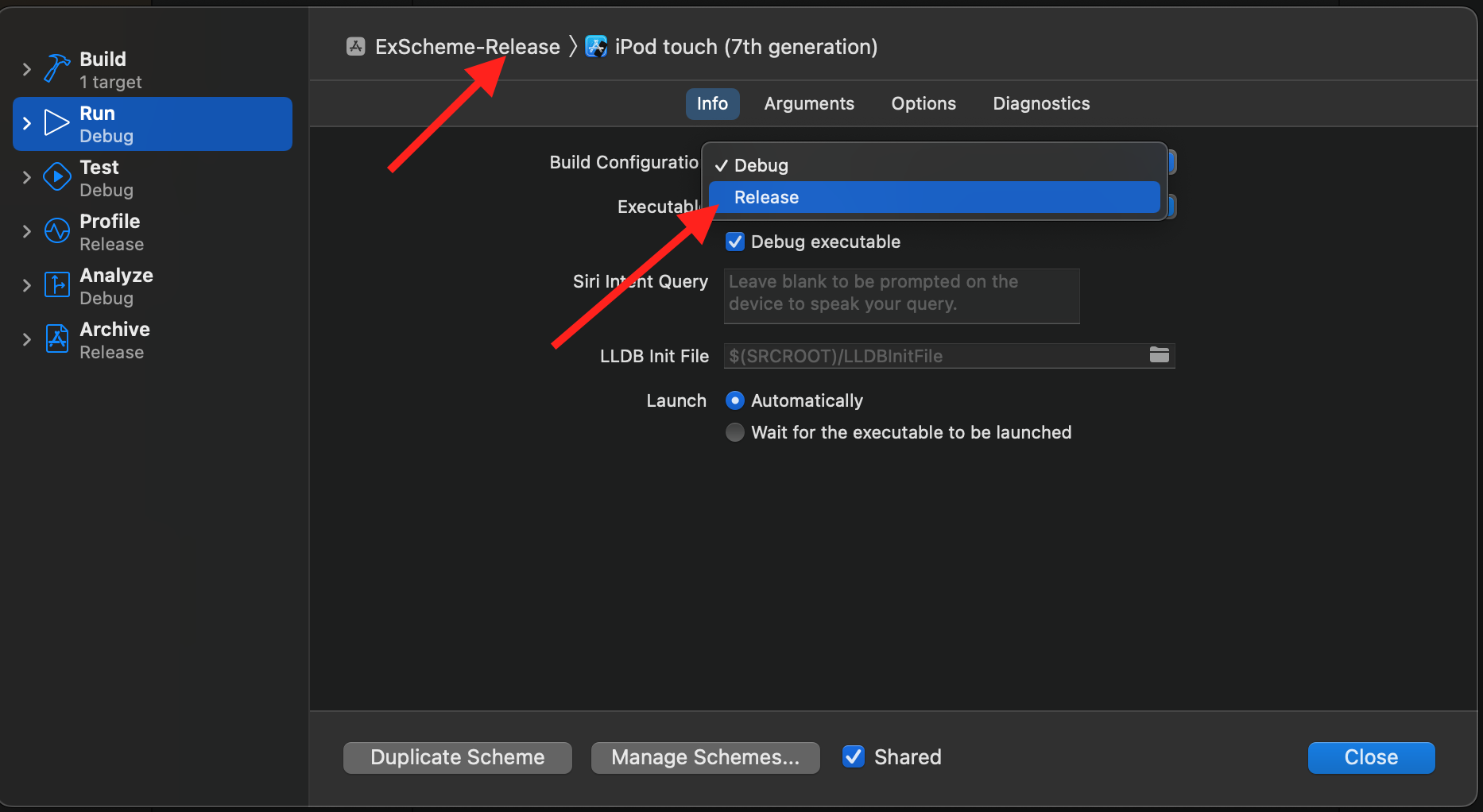Open the Diagnostics tab

[x=1041, y=104]
